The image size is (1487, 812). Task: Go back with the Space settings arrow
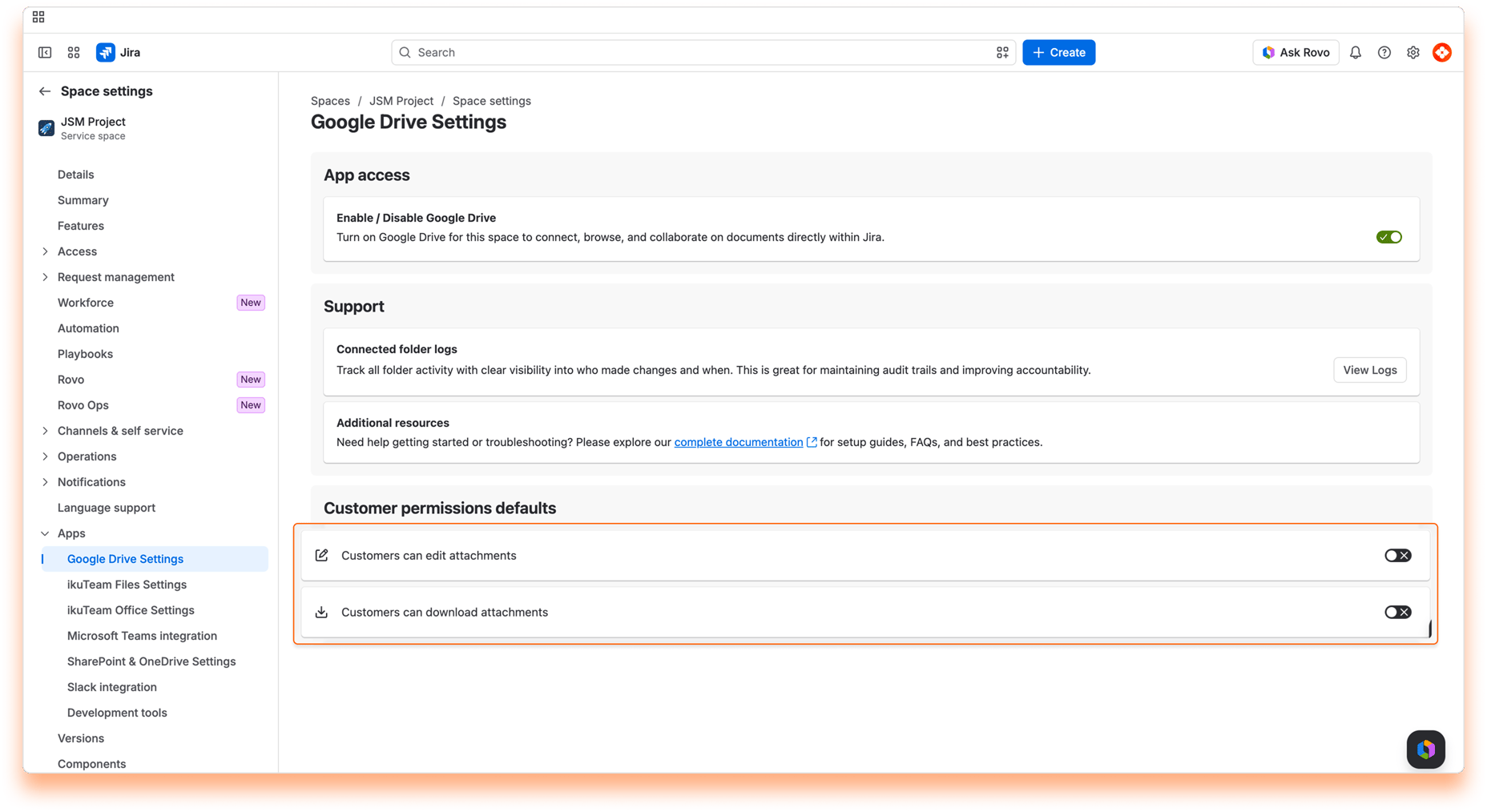click(45, 91)
